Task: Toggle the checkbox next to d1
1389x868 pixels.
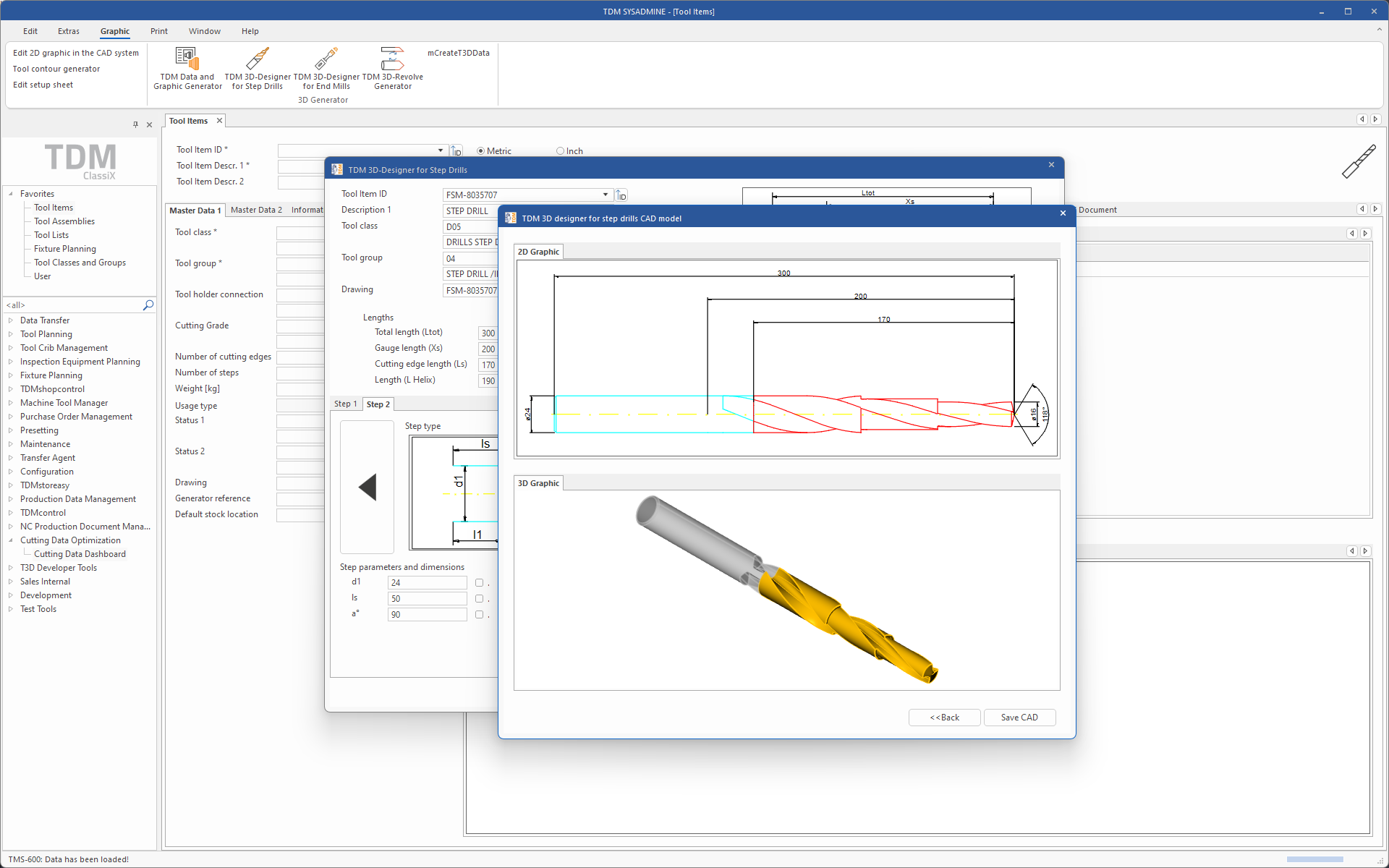Action: pyautogui.click(x=479, y=583)
